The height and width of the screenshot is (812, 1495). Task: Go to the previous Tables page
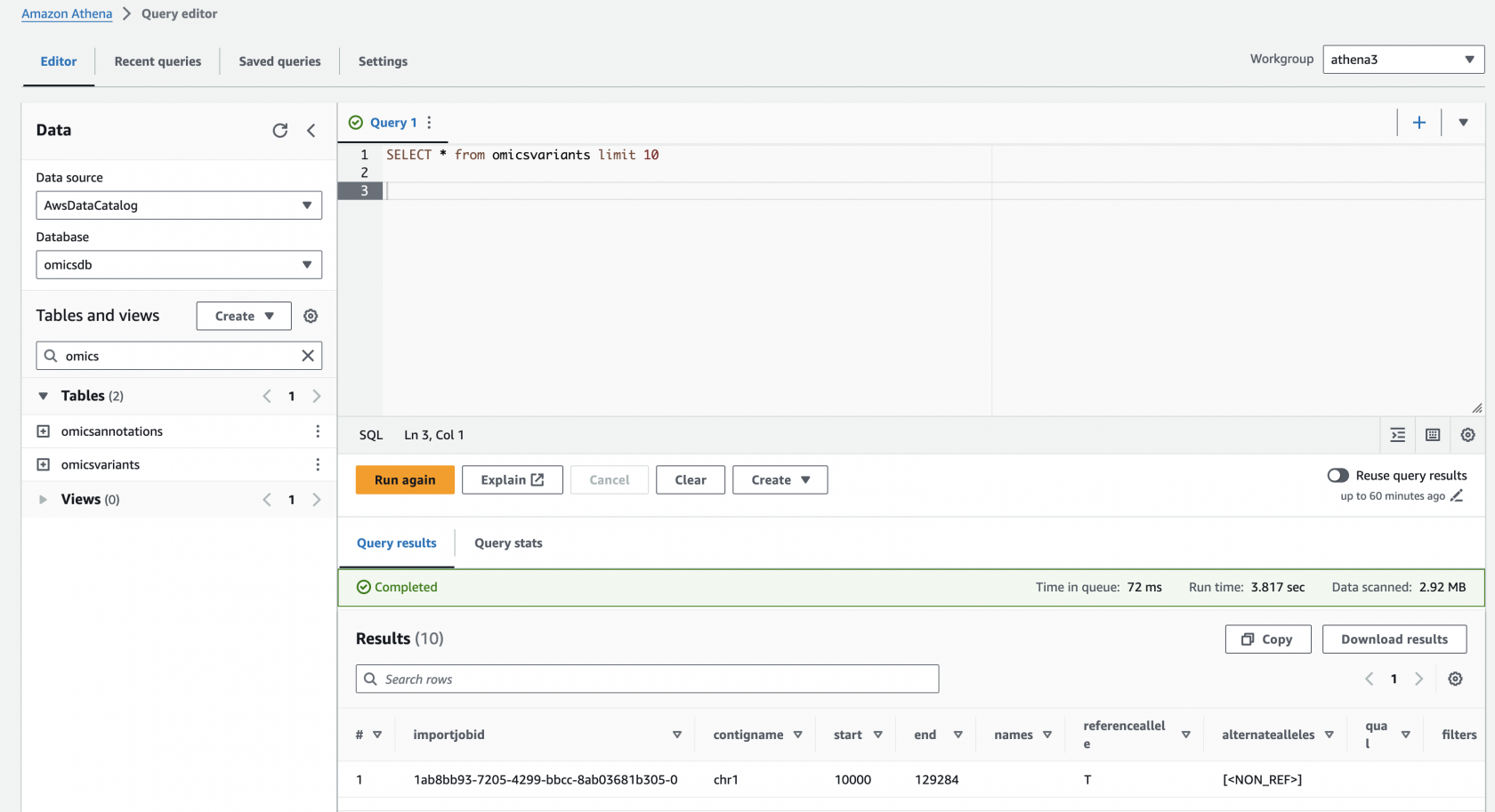(x=267, y=396)
